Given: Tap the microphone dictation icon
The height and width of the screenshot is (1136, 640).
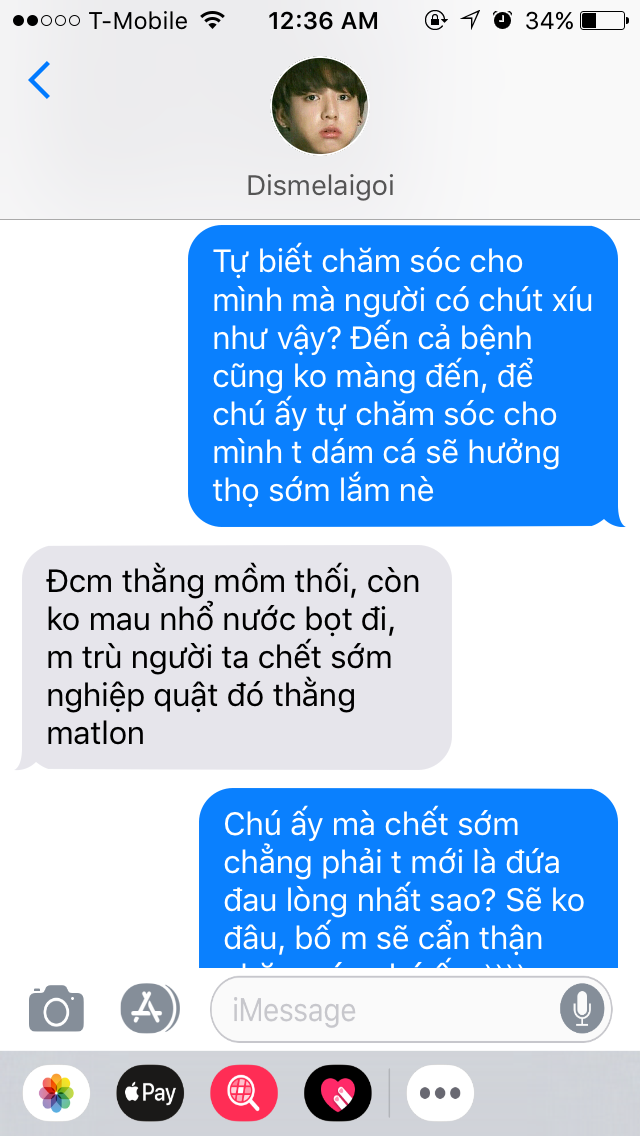Looking at the screenshot, I should (581, 1009).
